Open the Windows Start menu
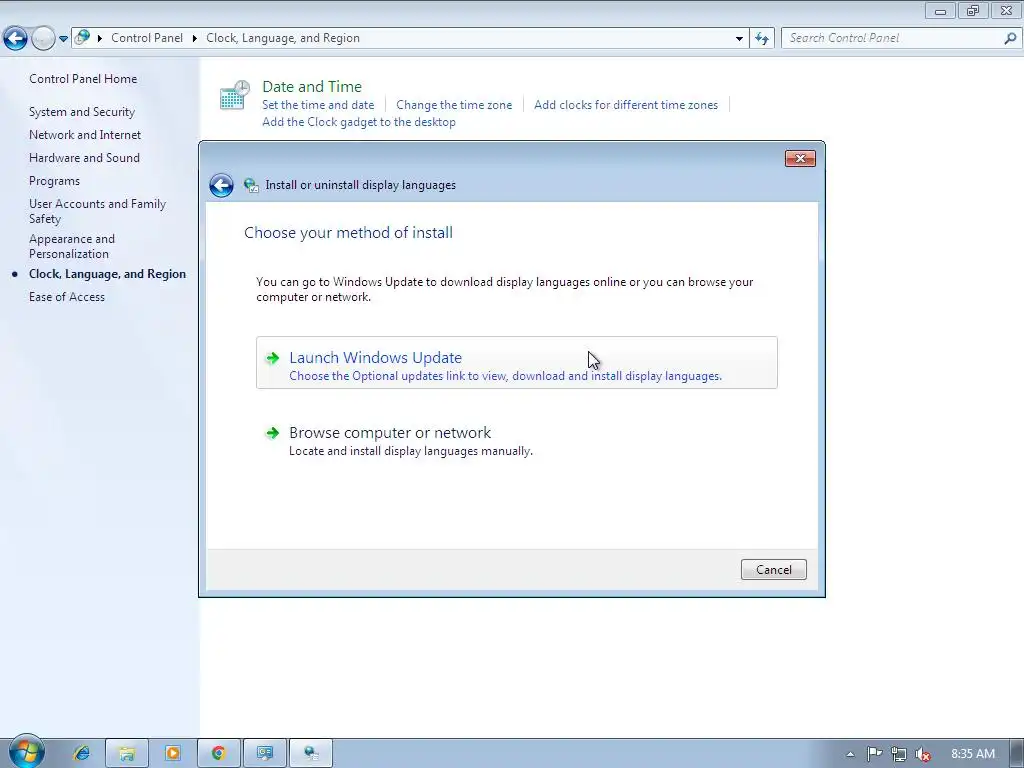This screenshot has width=1024, height=768. (26, 752)
